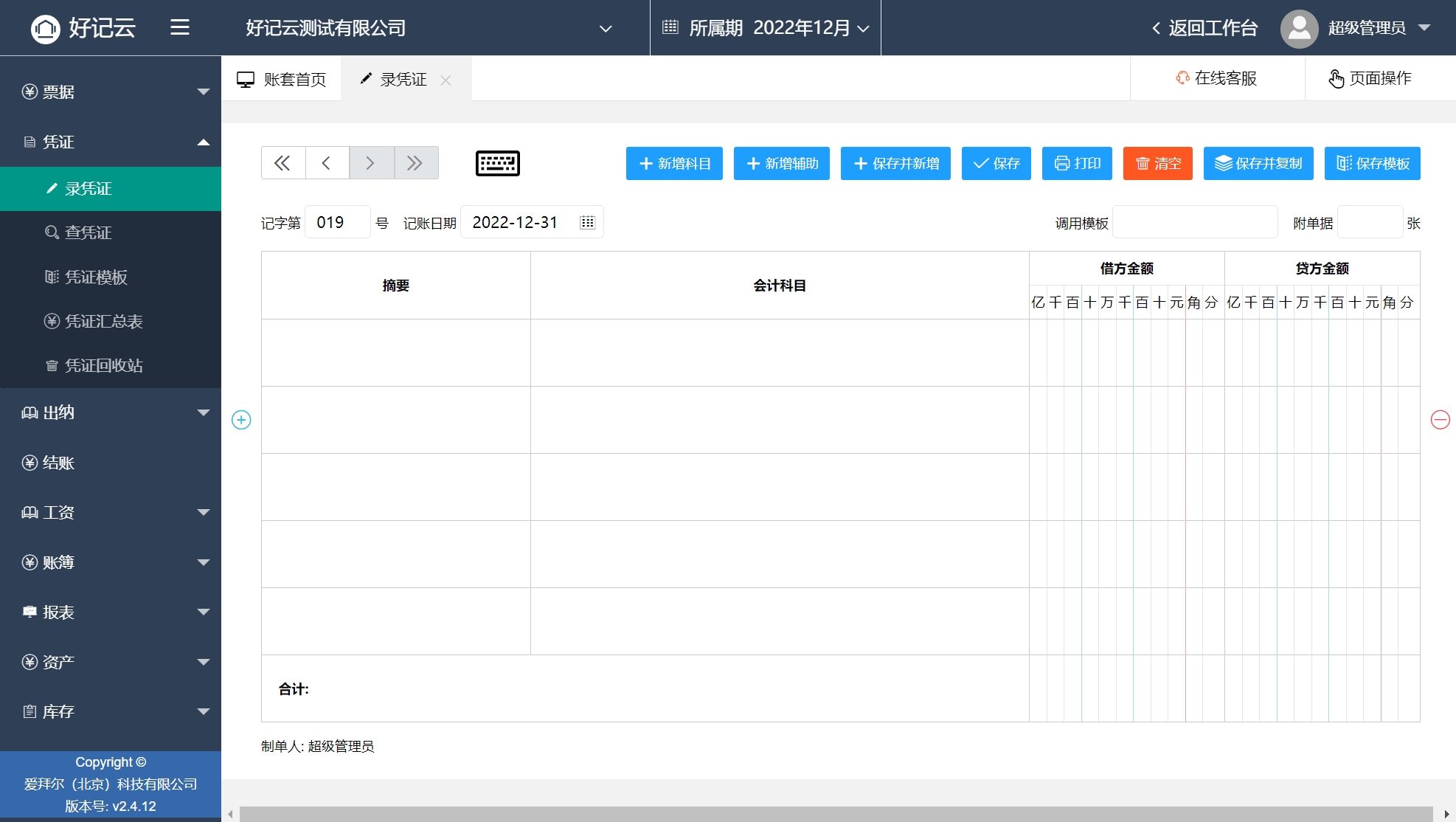The height and width of the screenshot is (822, 1456).
Task: Click the 调用模板 input field
Action: 1195,222
